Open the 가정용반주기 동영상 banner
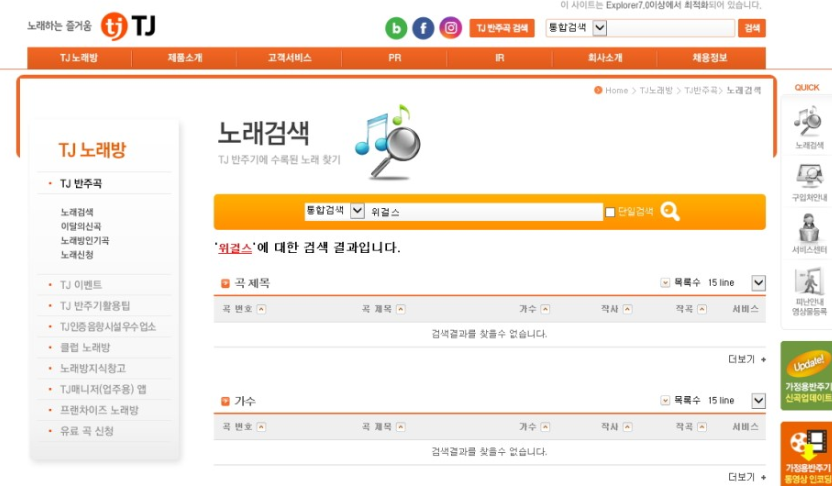Viewport: 832px width, 486px height. pyautogui.click(x=807, y=454)
